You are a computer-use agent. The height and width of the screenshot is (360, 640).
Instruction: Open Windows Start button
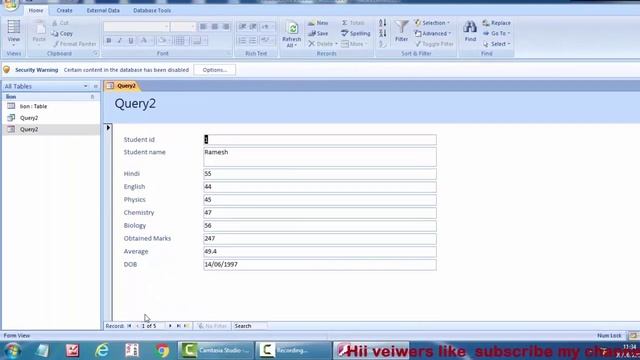coord(13,351)
